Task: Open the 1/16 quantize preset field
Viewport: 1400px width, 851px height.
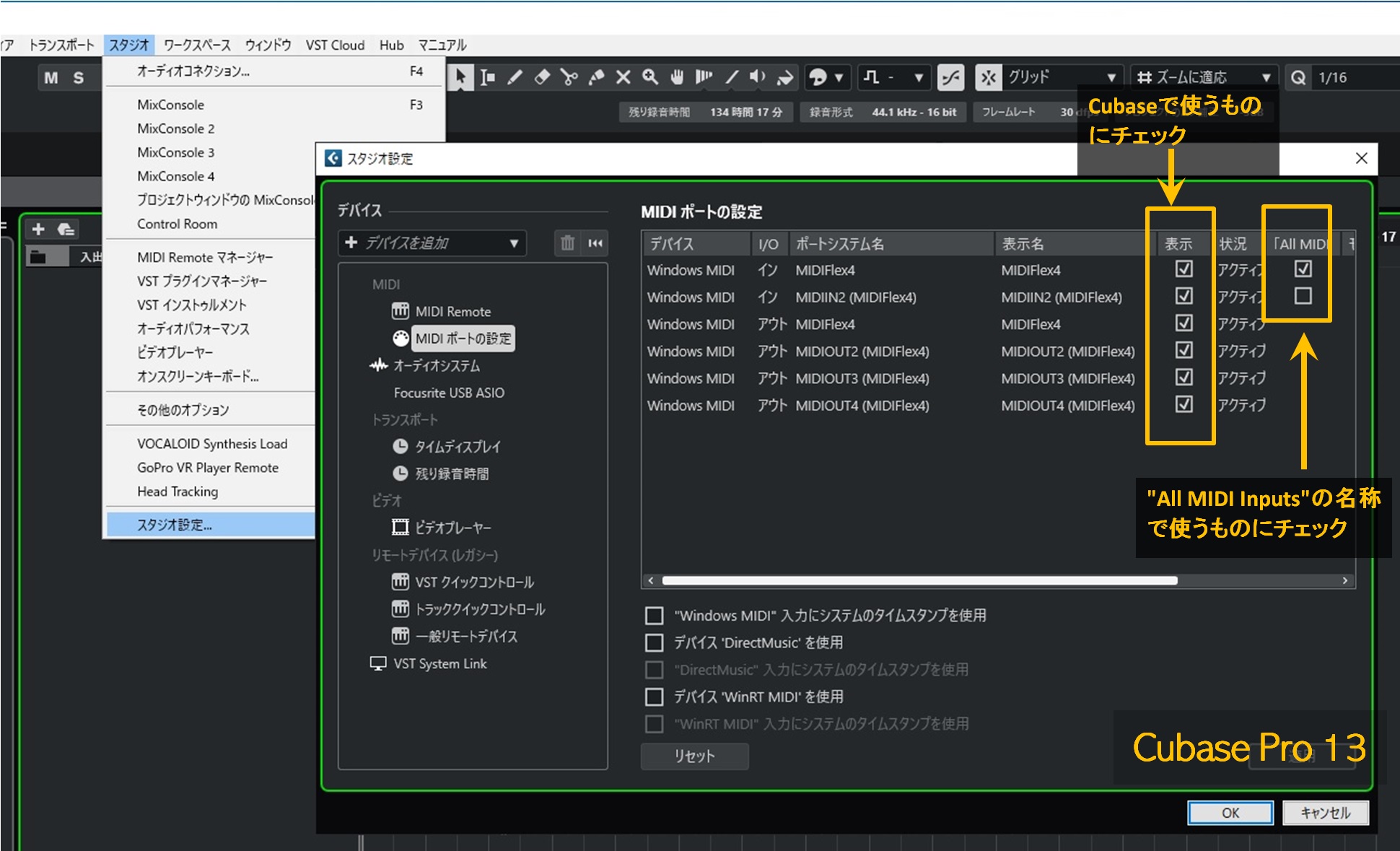Action: [x=1357, y=77]
